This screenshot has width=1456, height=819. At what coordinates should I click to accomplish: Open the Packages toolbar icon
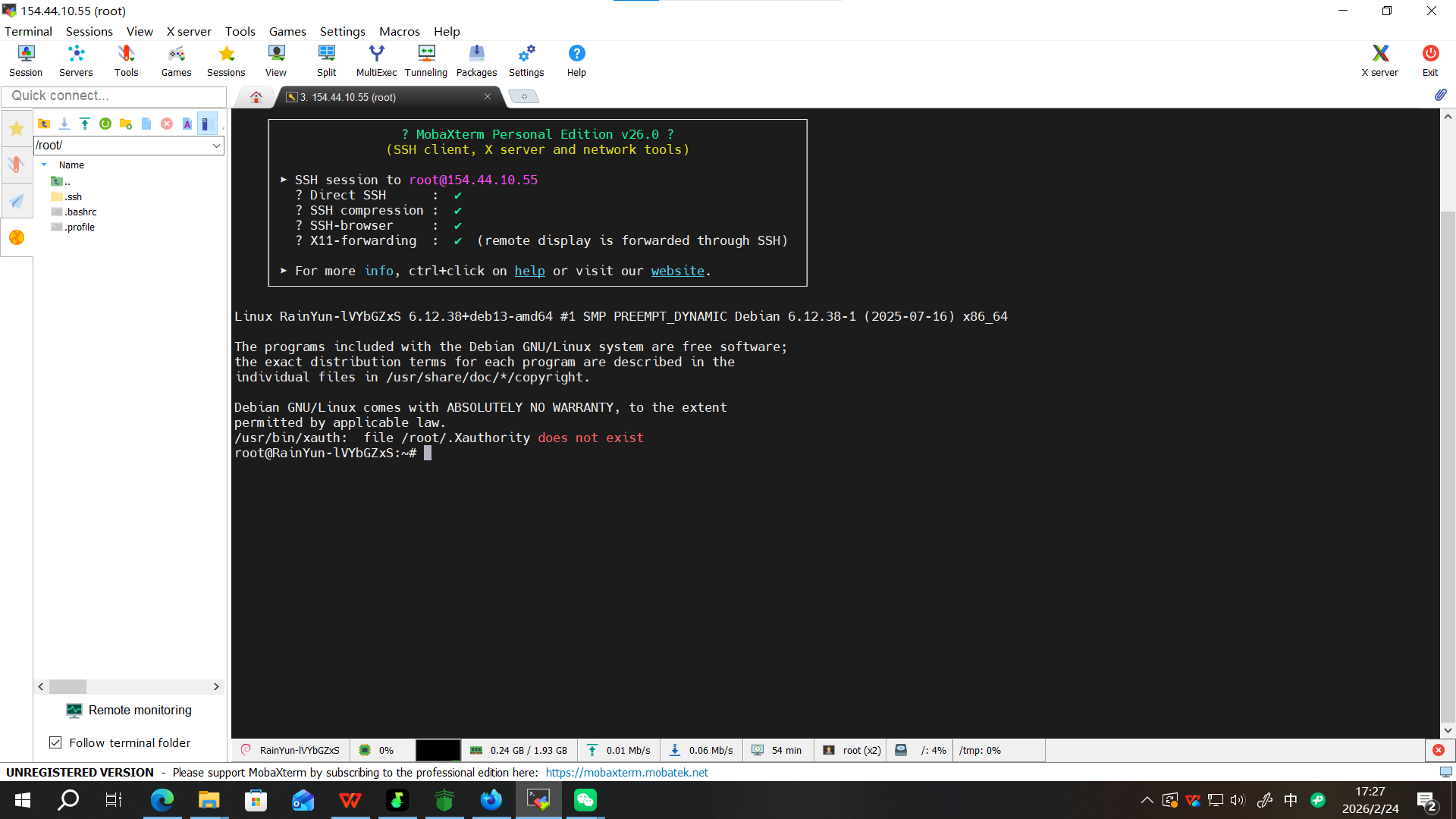[476, 60]
